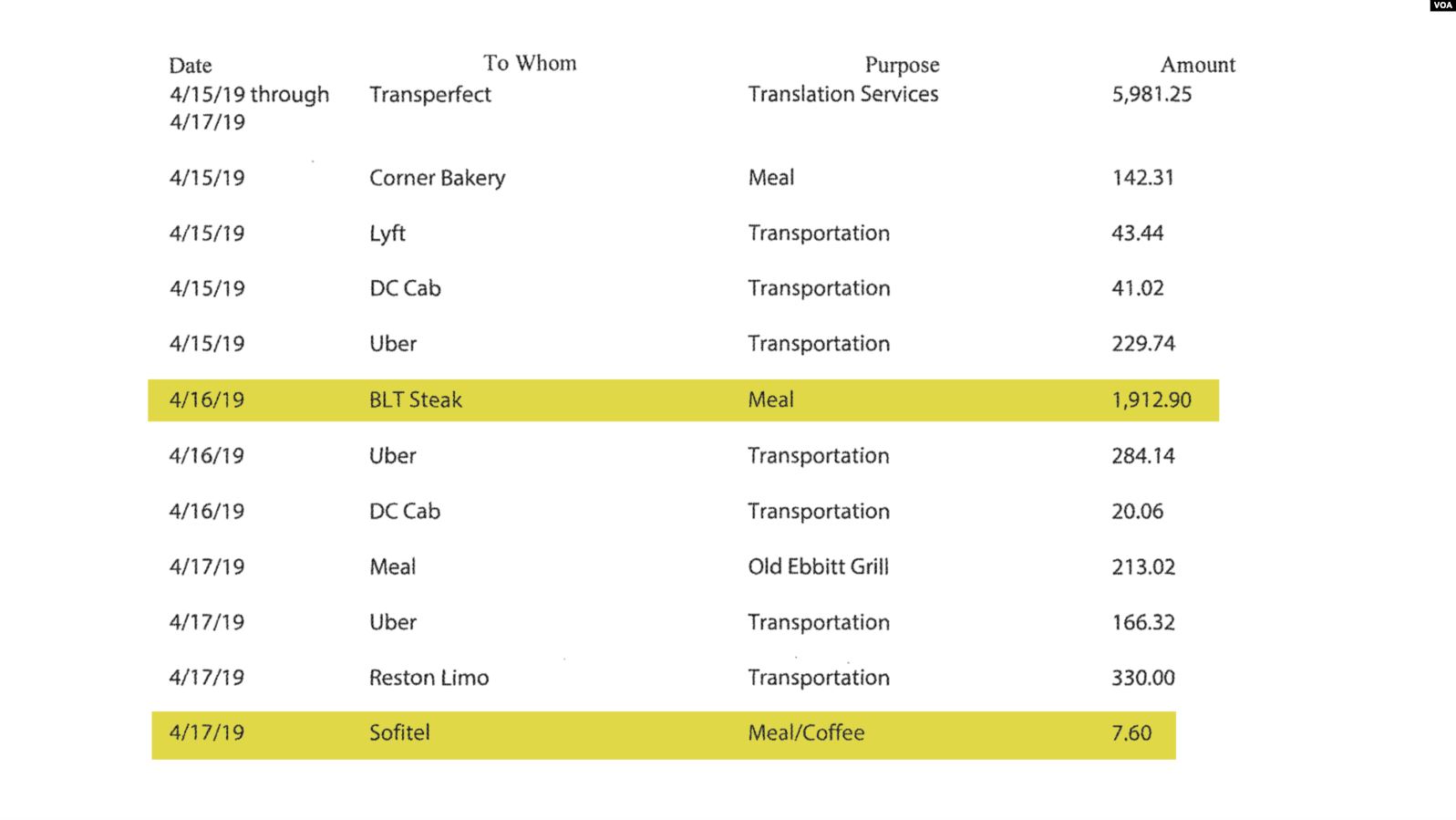Click the Corner Bakery entry
This screenshot has height=820, width=1456.
pos(437,178)
